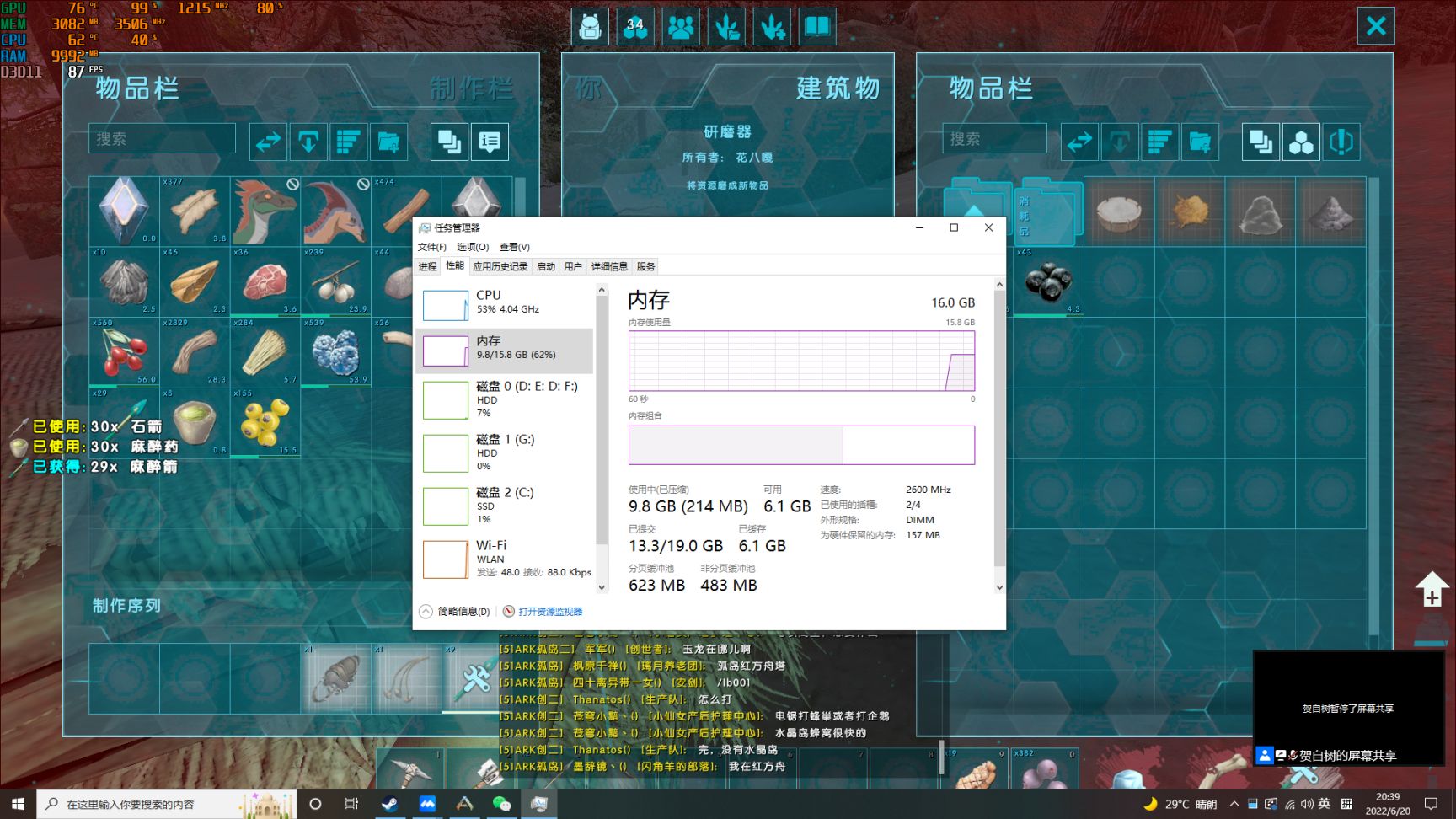Open the 消耗品 folder in grinder inventory
Image resolution: width=1456 pixels, height=819 pixels.
pyautogui.click(x=1048, y=211)
